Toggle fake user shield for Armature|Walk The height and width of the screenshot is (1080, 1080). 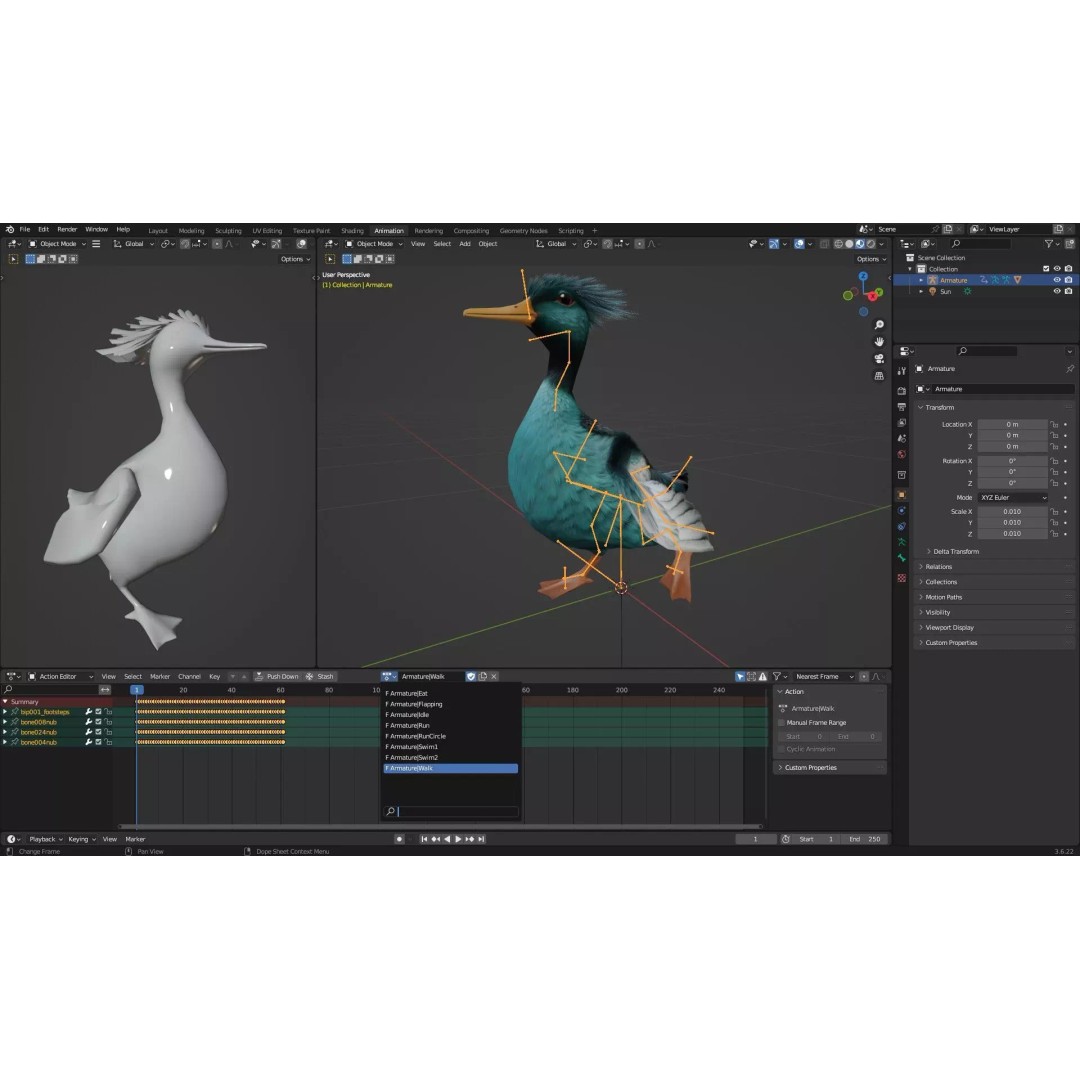[x=471, y=676]
